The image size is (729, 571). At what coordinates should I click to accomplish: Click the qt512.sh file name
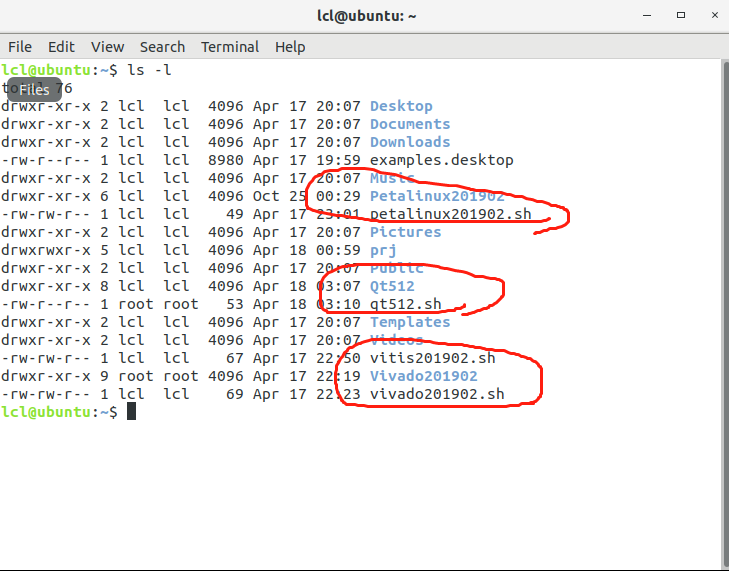pos(405,304)
